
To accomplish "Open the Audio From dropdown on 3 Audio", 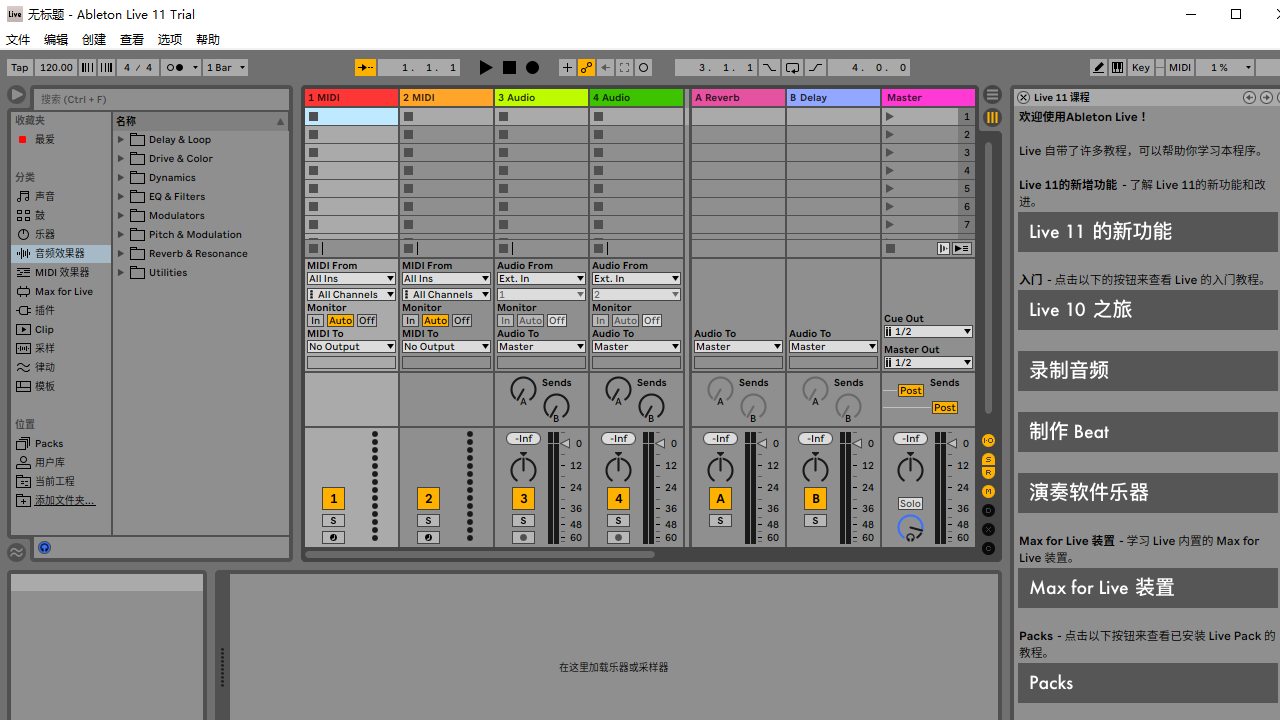I will (x=541, y=278).
